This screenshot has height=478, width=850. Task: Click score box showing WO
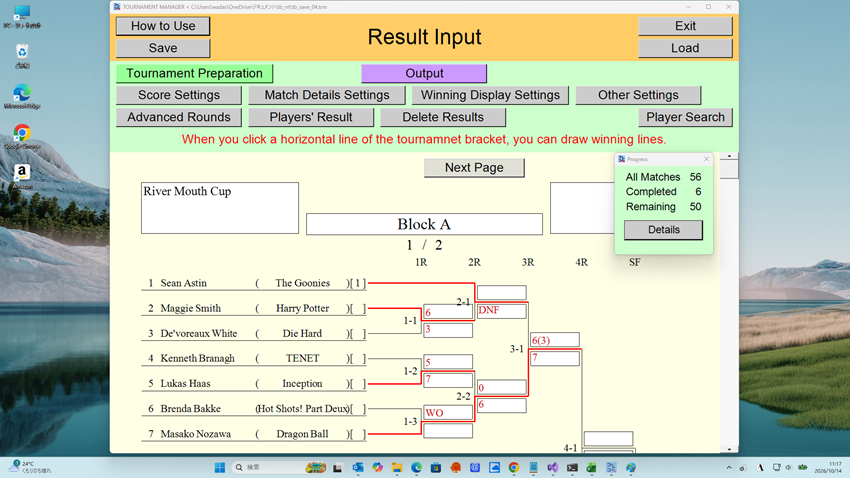pyautogui.click(x=448, y=413)
